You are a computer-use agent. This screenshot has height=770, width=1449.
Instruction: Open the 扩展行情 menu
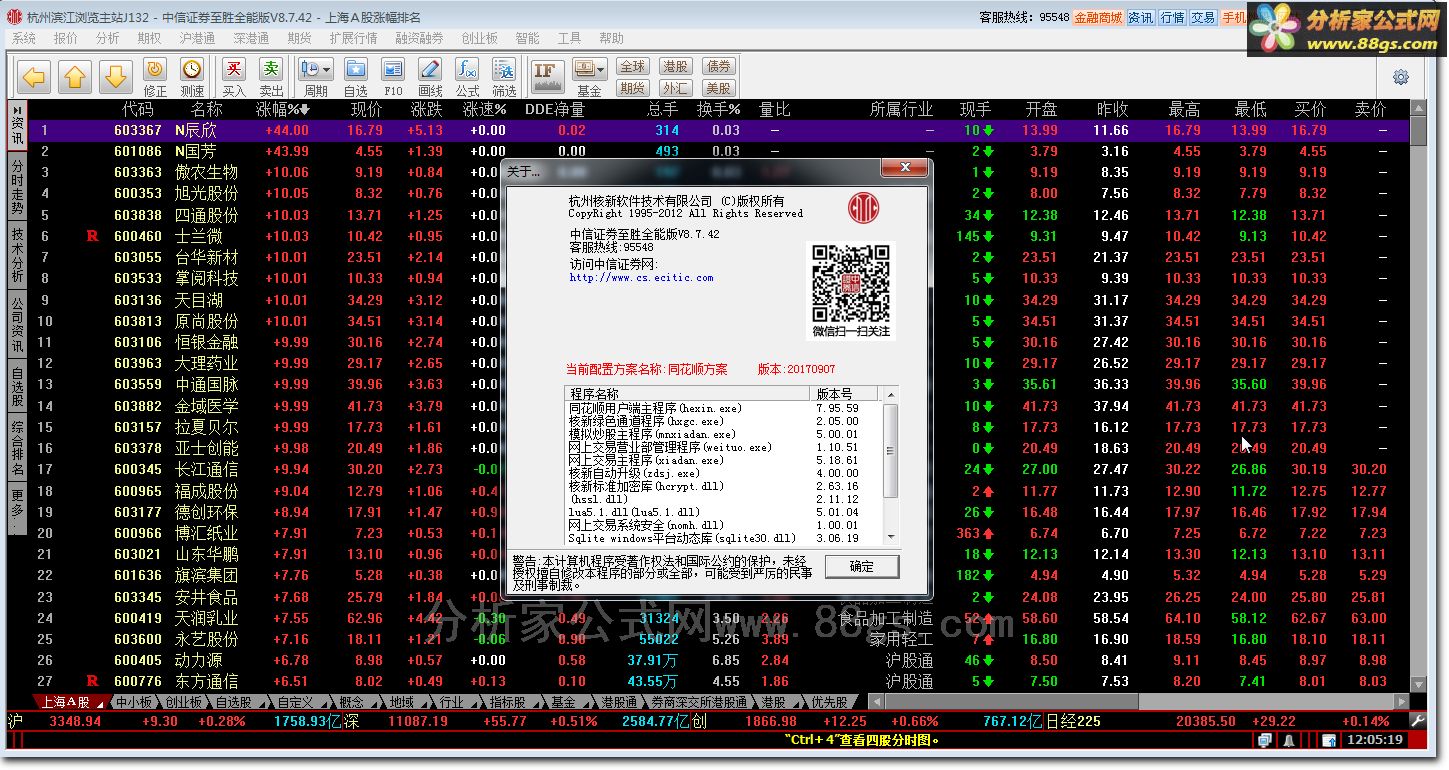(x=353, y=38)
